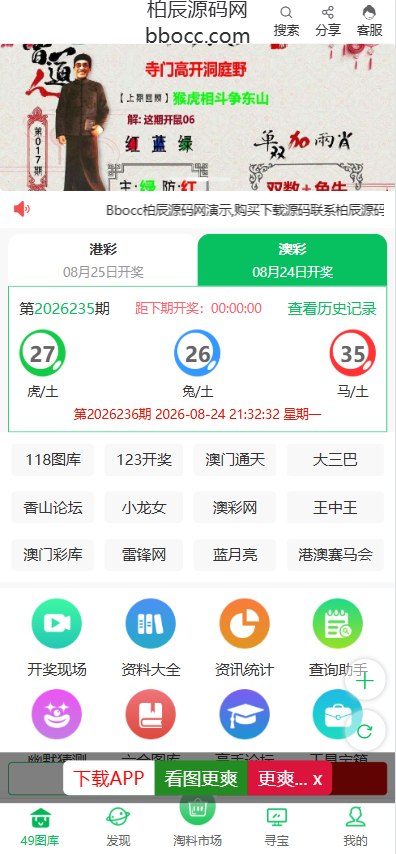The height and width of the screenshot is (854, 396).
Task: Click lottery ball number 35
Action: [353, 353]
